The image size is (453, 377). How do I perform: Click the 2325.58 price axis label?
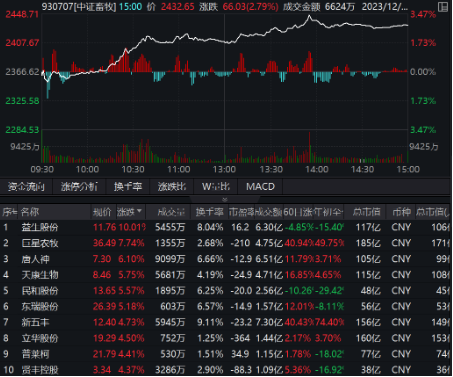[x=22, y=101]
